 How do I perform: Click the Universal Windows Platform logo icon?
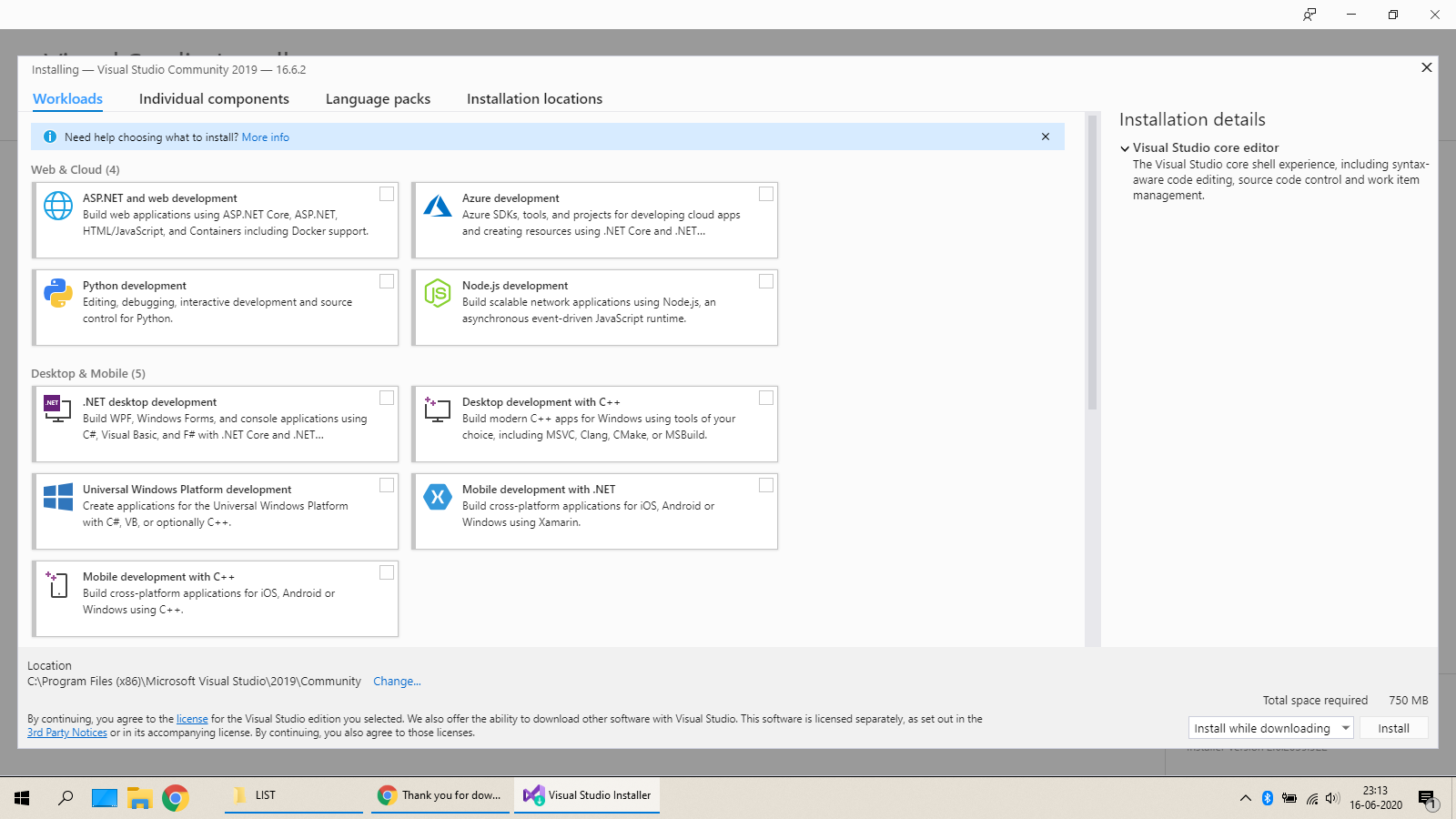[x=58, y=497]
